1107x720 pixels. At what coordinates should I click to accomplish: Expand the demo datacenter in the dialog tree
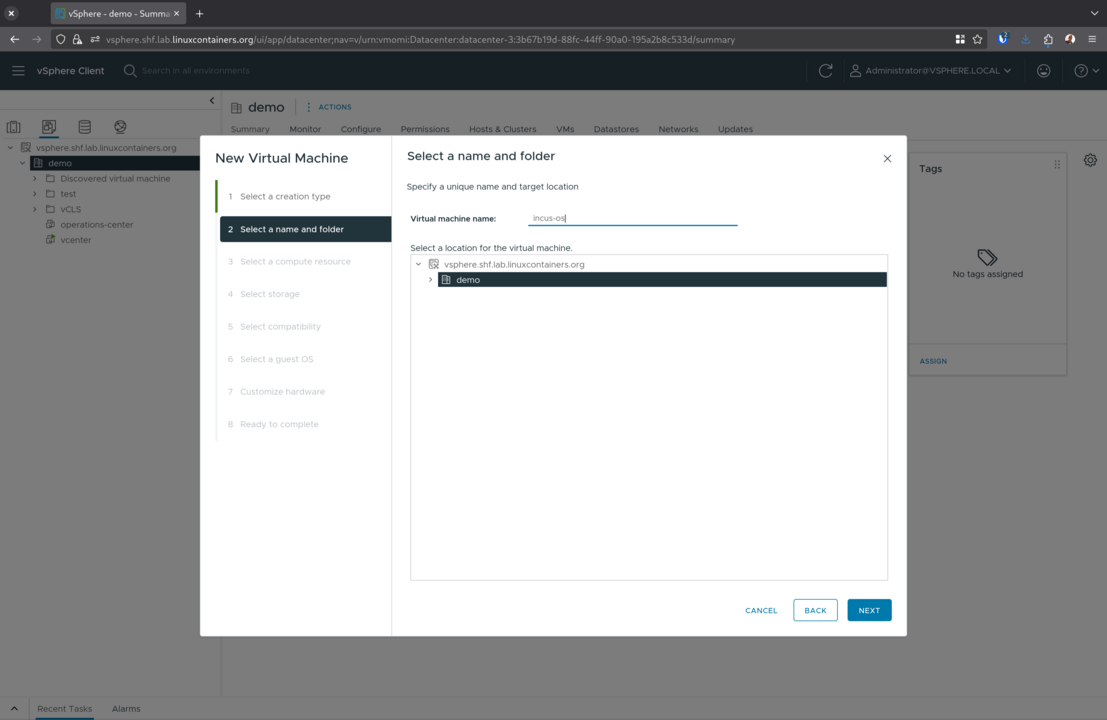point(431,280)
